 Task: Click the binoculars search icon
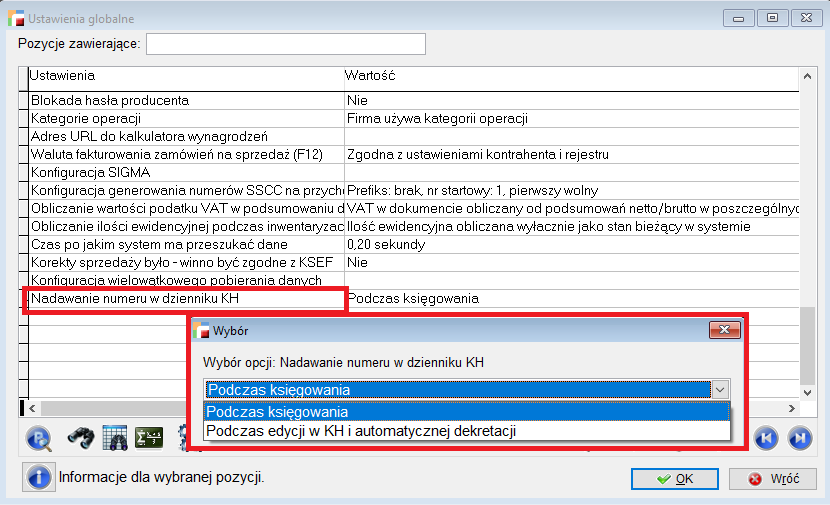pyautogui.click(x=80, y=438)
